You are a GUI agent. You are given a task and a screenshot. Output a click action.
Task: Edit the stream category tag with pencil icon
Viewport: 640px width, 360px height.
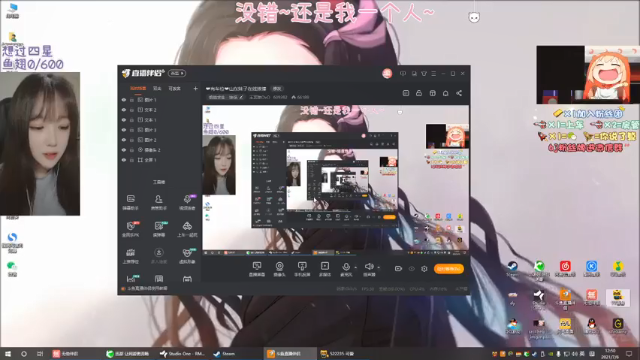(241, 97)
